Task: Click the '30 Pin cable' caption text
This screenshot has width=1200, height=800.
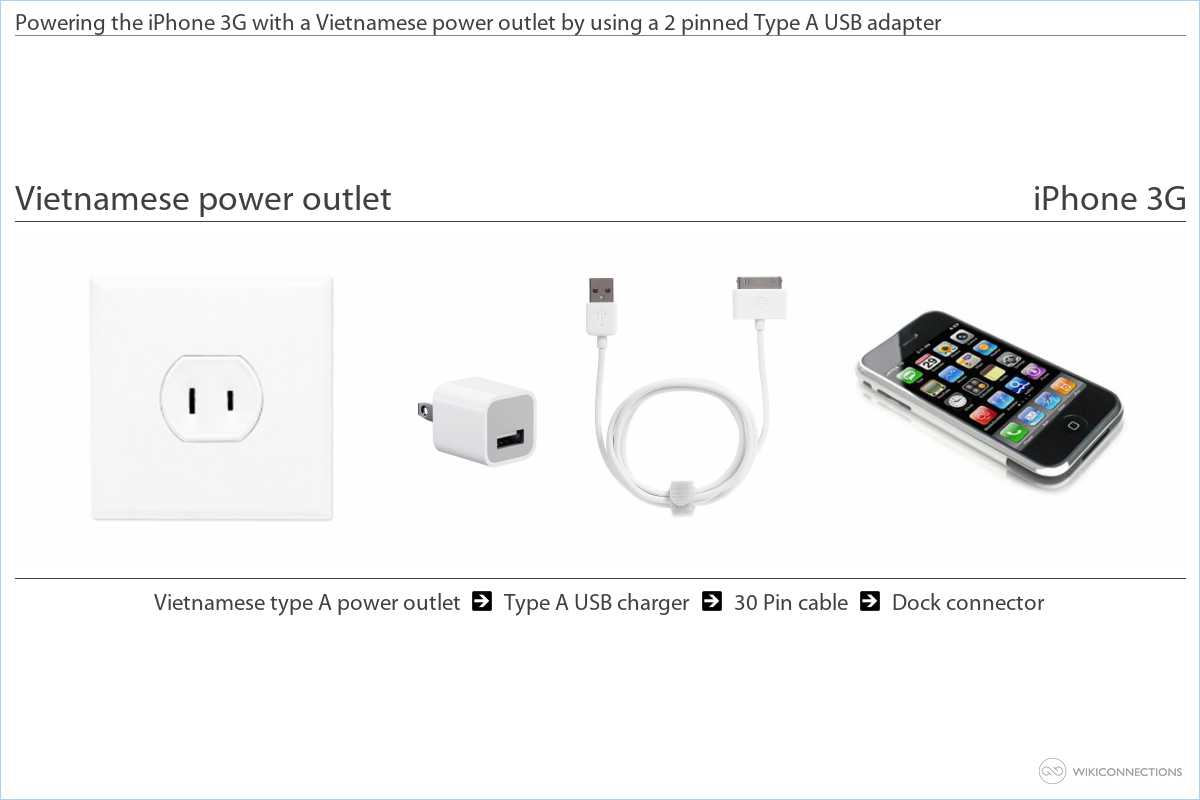Action: click(x=791, y=603)
